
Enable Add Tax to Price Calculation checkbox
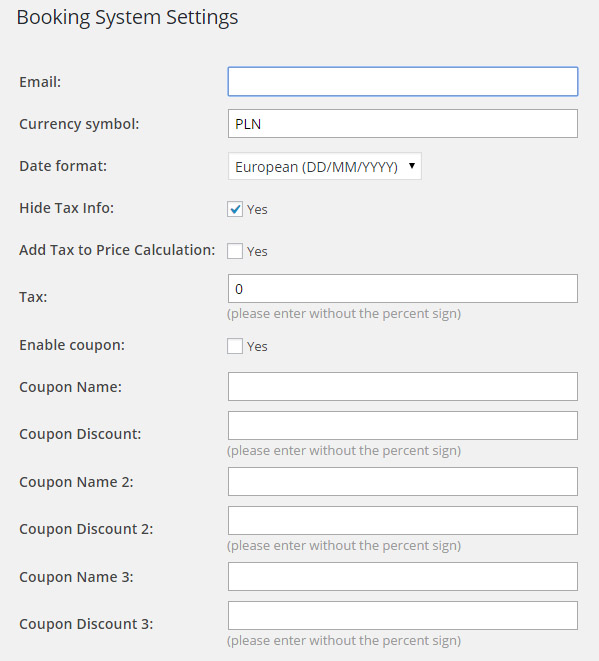(235, 251)
